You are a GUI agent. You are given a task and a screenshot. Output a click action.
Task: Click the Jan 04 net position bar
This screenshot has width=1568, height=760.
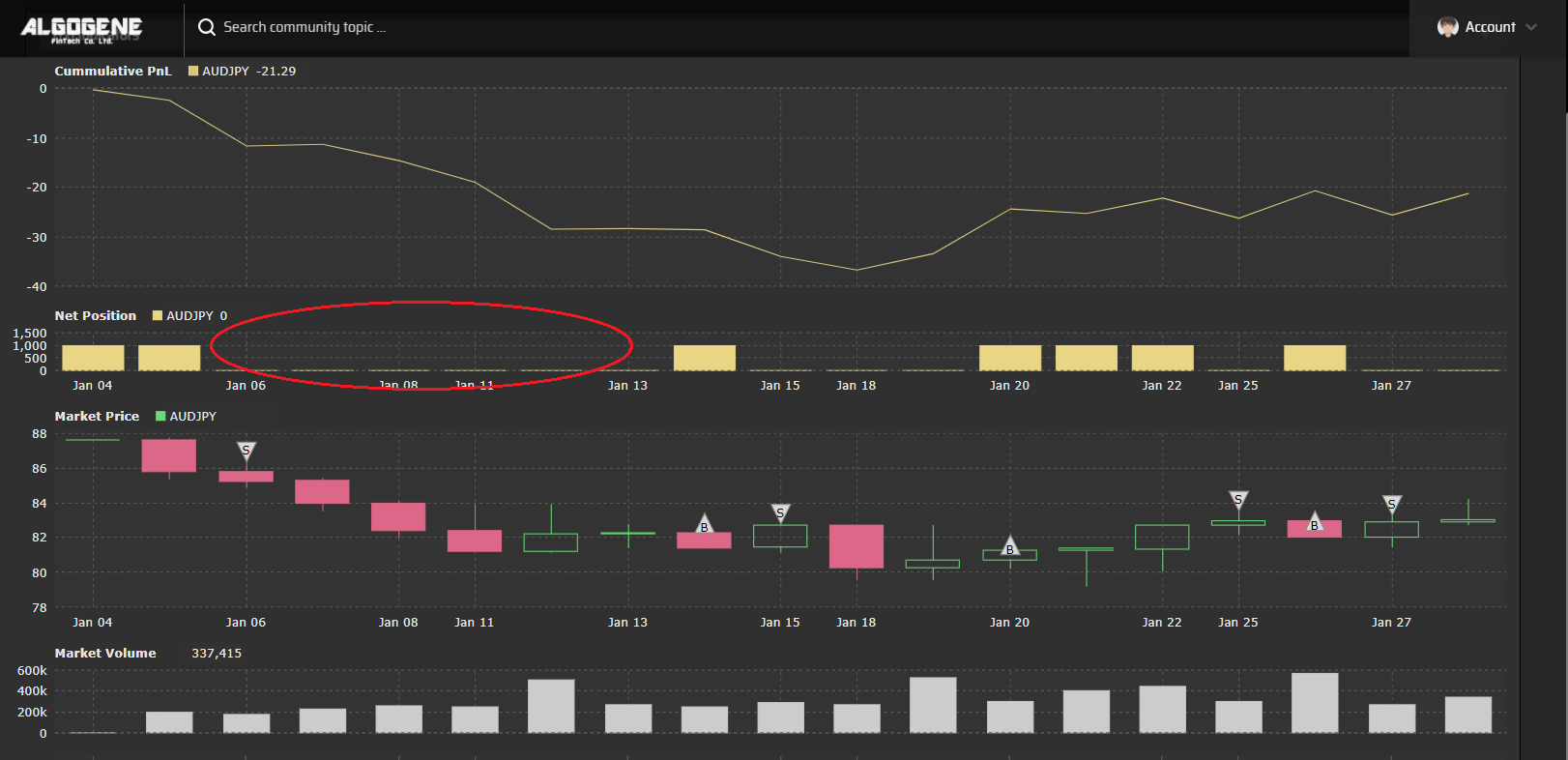93,358
